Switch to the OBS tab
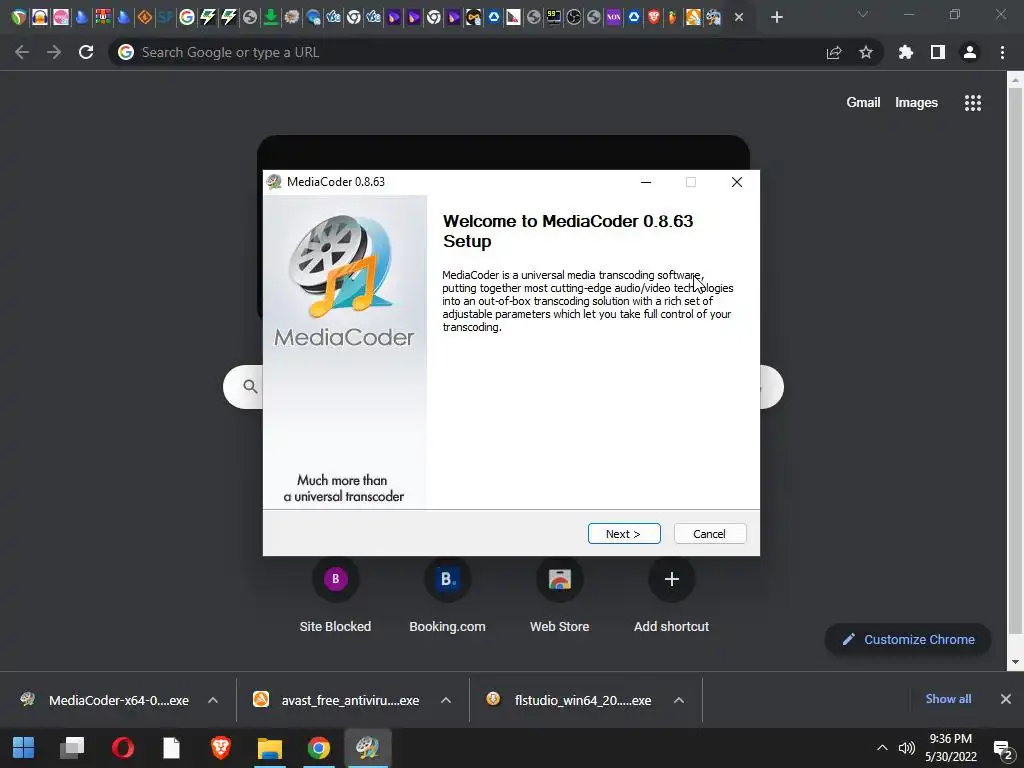 click(573, 17)
